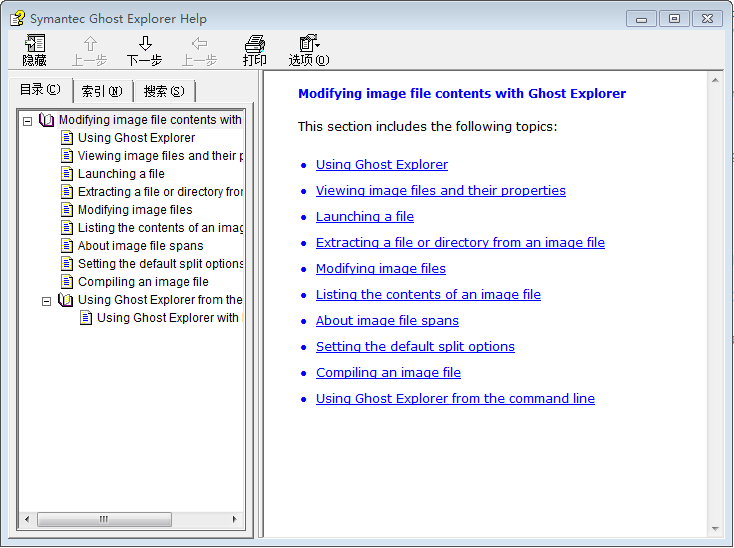Collapse the Using Ghost Explorer from the command line node
The width and height of the screenshot is (734, 548).
click(47, 301)
